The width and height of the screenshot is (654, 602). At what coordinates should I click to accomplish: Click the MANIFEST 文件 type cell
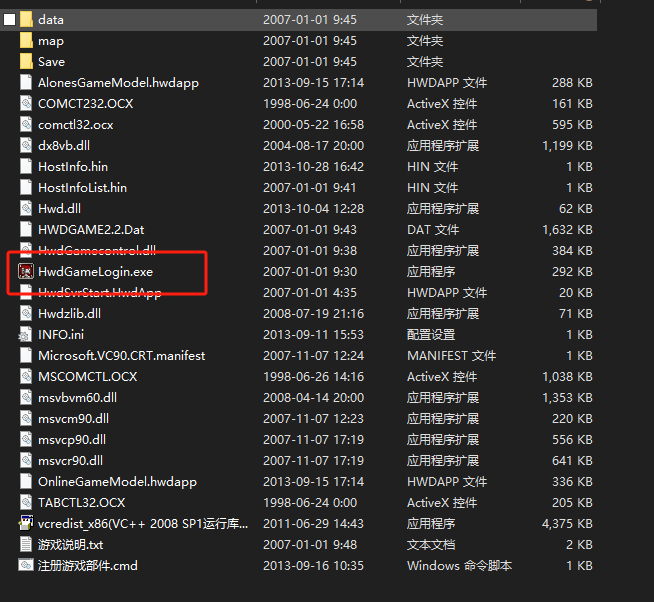tap(451, 355)
